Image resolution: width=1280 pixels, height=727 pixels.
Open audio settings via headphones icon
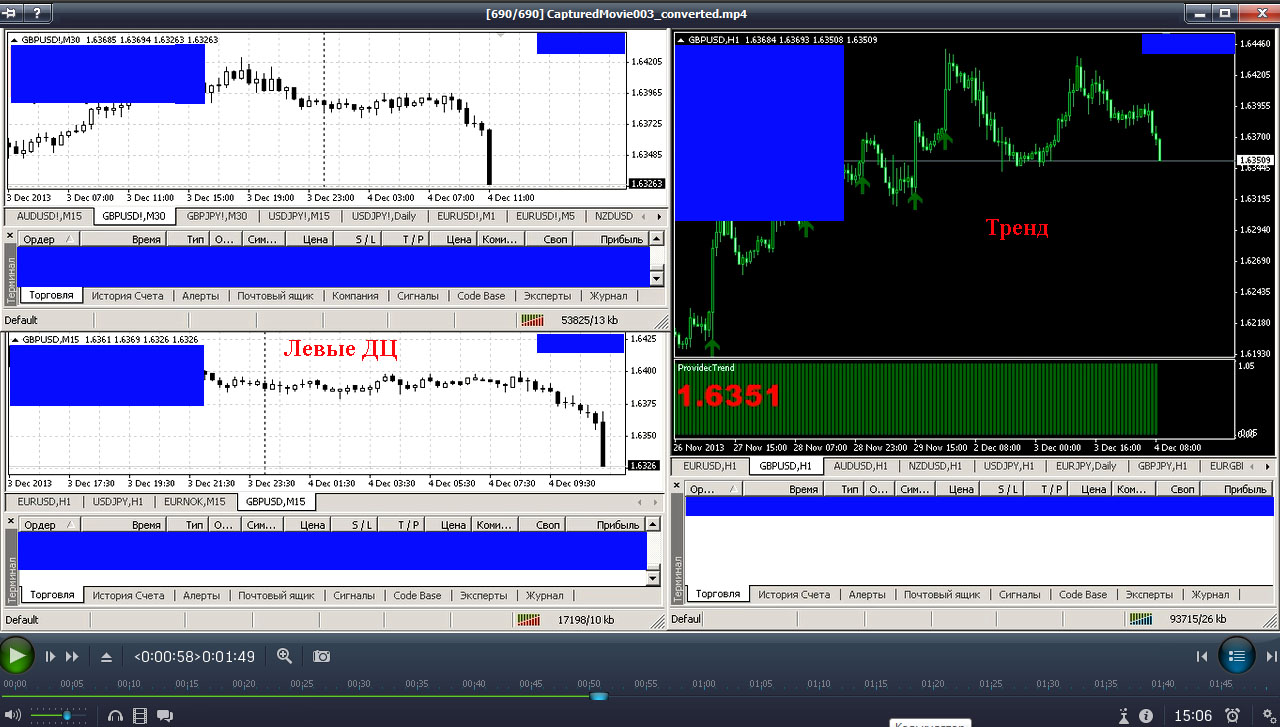(115, 716)
